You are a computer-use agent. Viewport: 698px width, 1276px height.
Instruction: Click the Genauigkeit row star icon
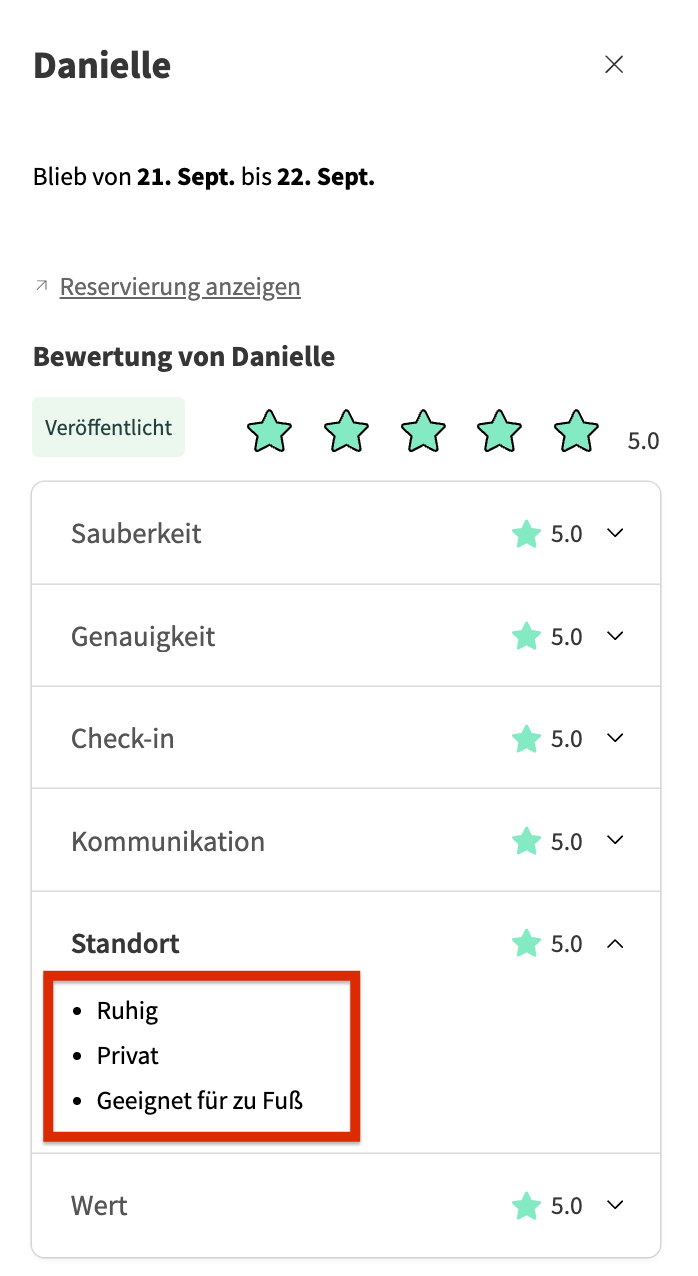[x=526, y=637]
